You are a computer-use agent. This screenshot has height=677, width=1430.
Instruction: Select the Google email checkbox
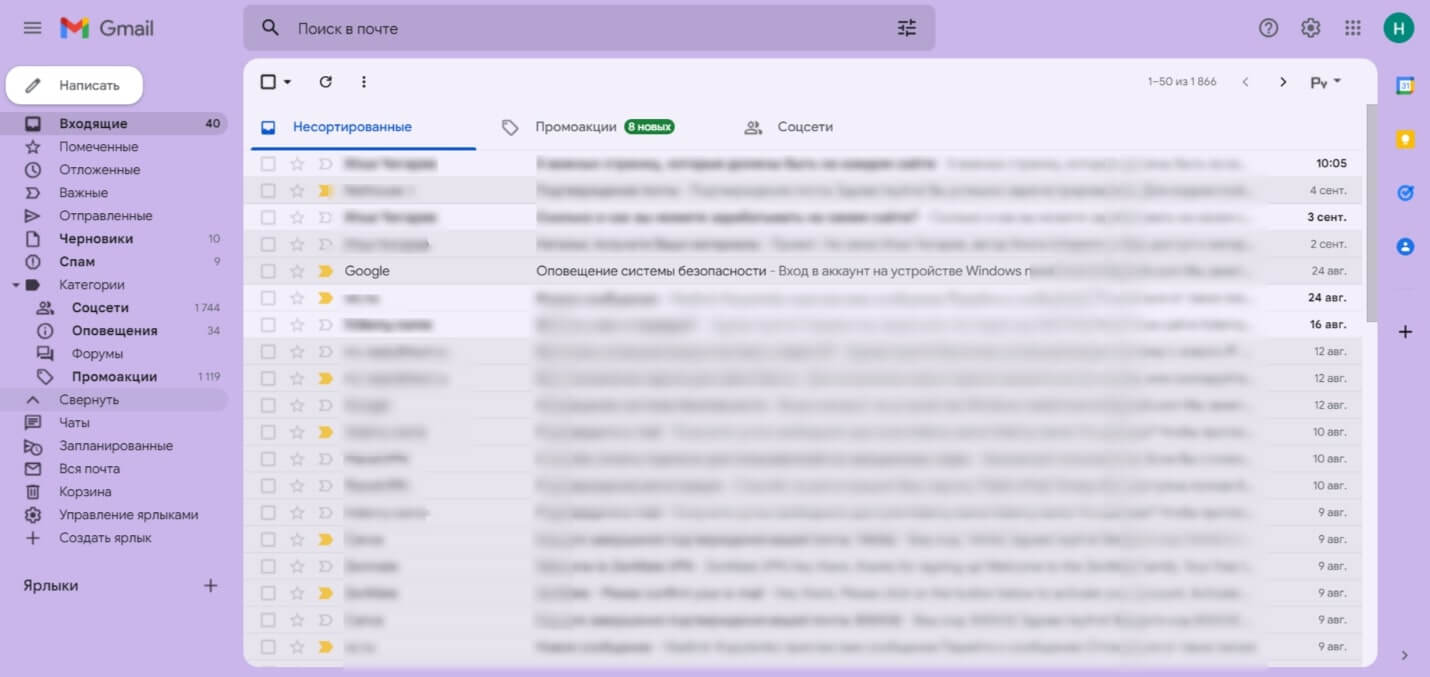pos(268,271)
